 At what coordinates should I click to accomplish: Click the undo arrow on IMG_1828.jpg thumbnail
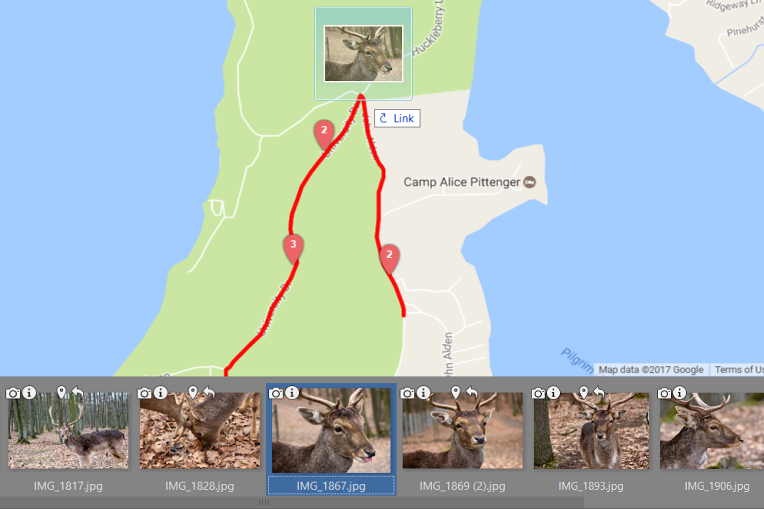point(209,392)
